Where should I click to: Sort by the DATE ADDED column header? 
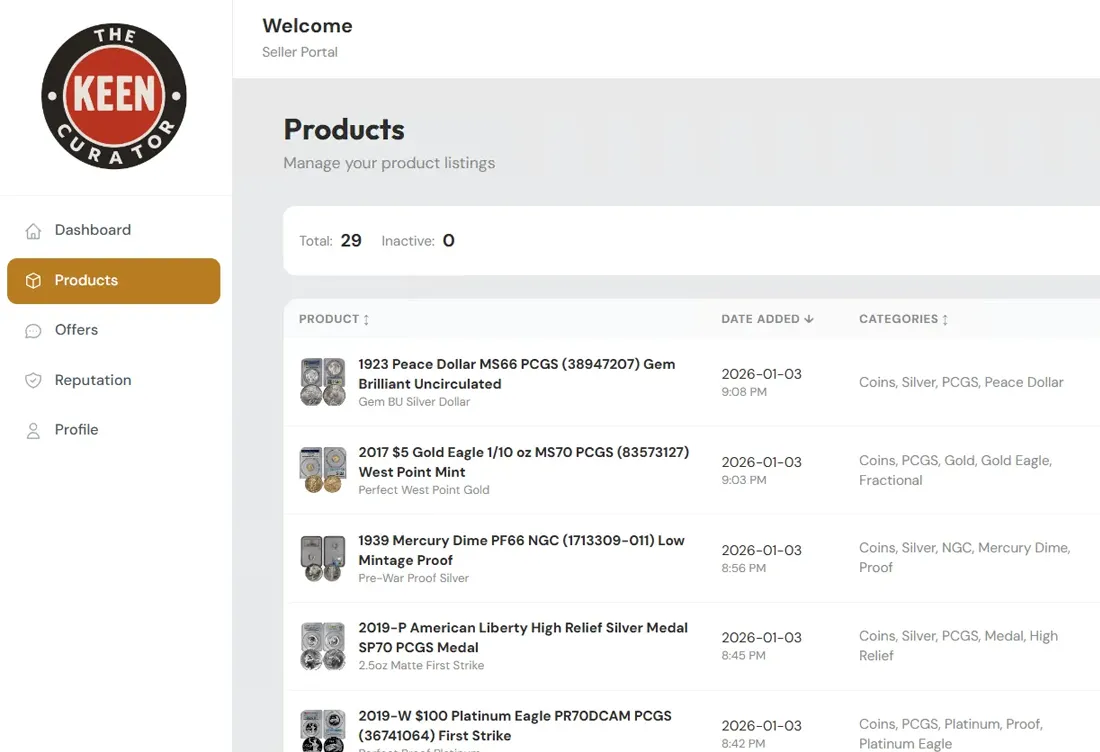(x=767, y=319)
